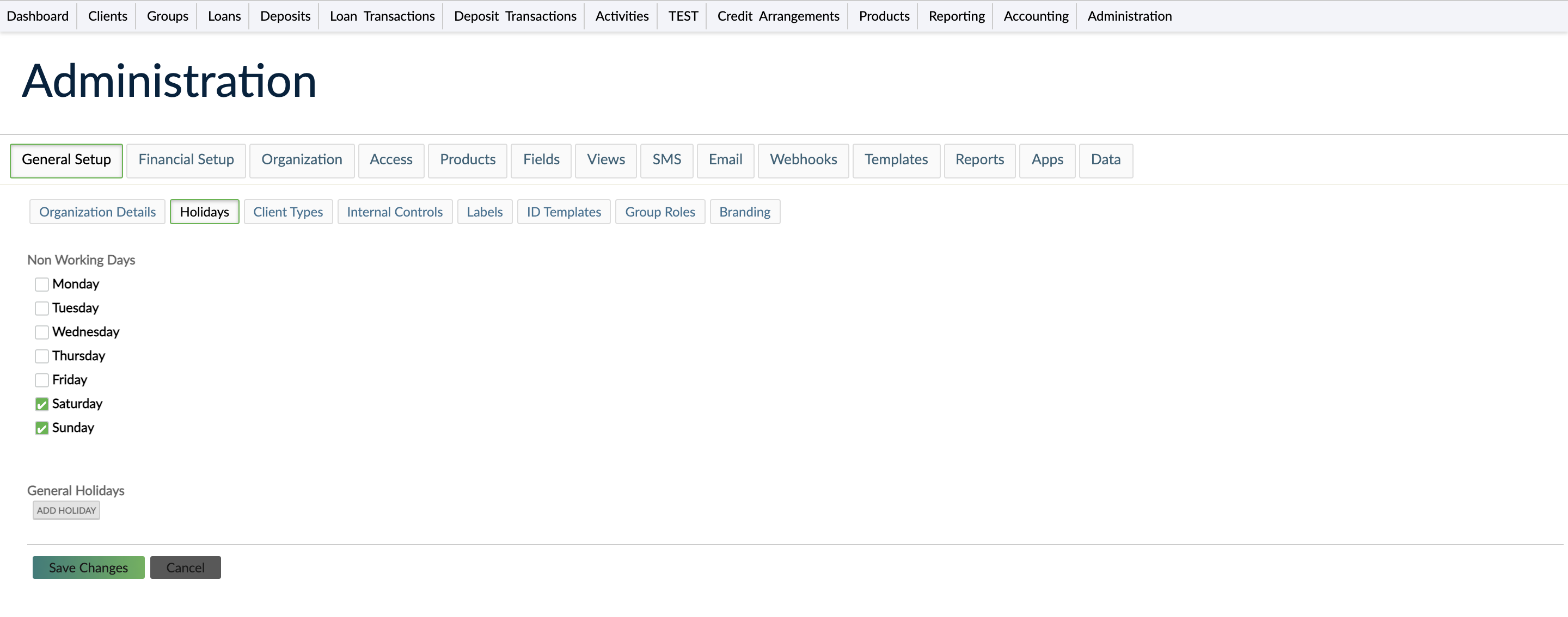
Task: Tick the Wednesday checkbox
Action: tap(41, 332)
